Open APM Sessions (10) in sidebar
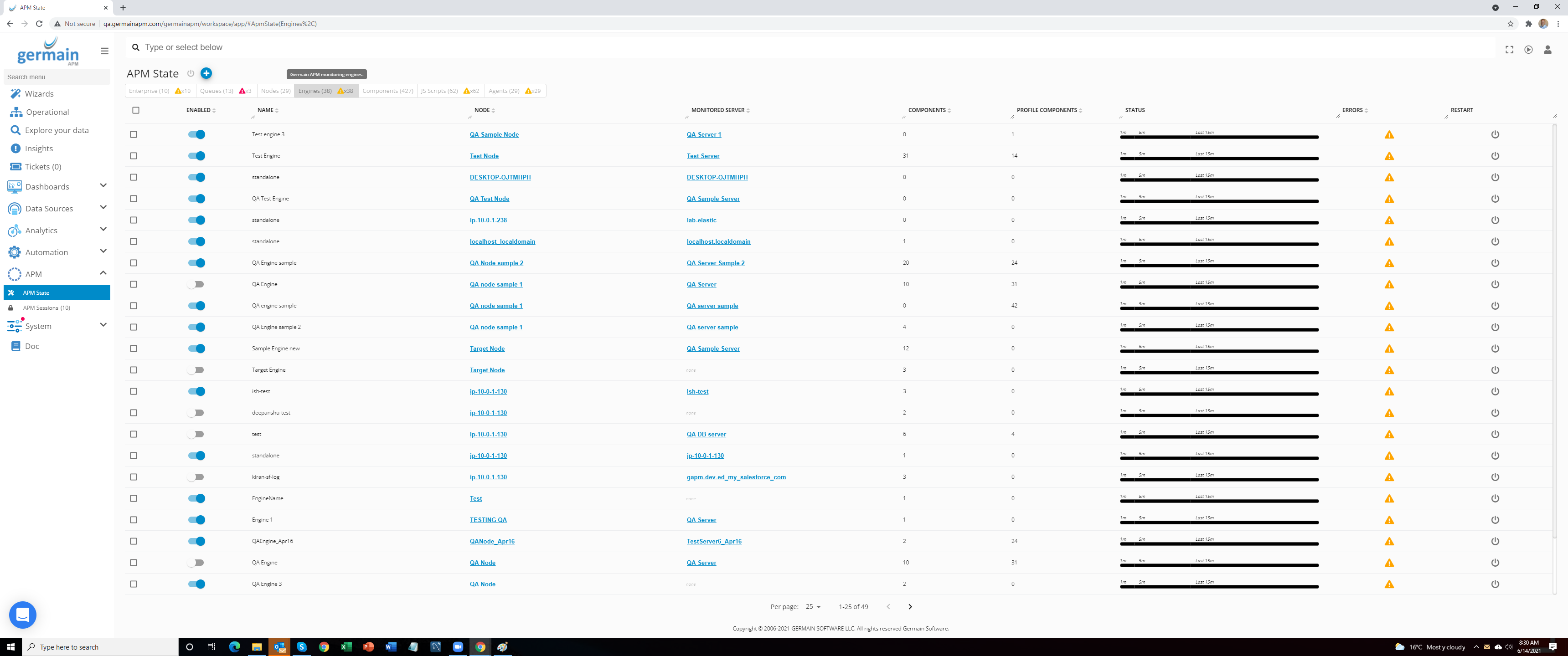 47,308
